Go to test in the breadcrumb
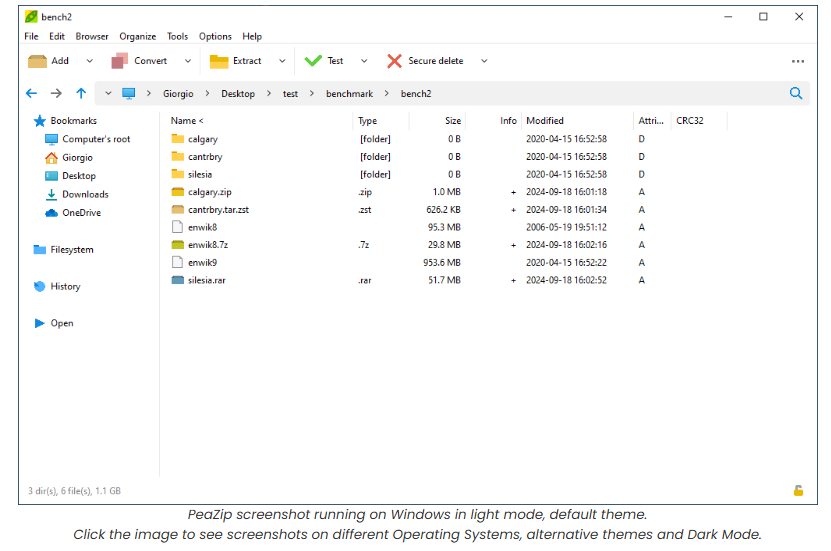 290,94
